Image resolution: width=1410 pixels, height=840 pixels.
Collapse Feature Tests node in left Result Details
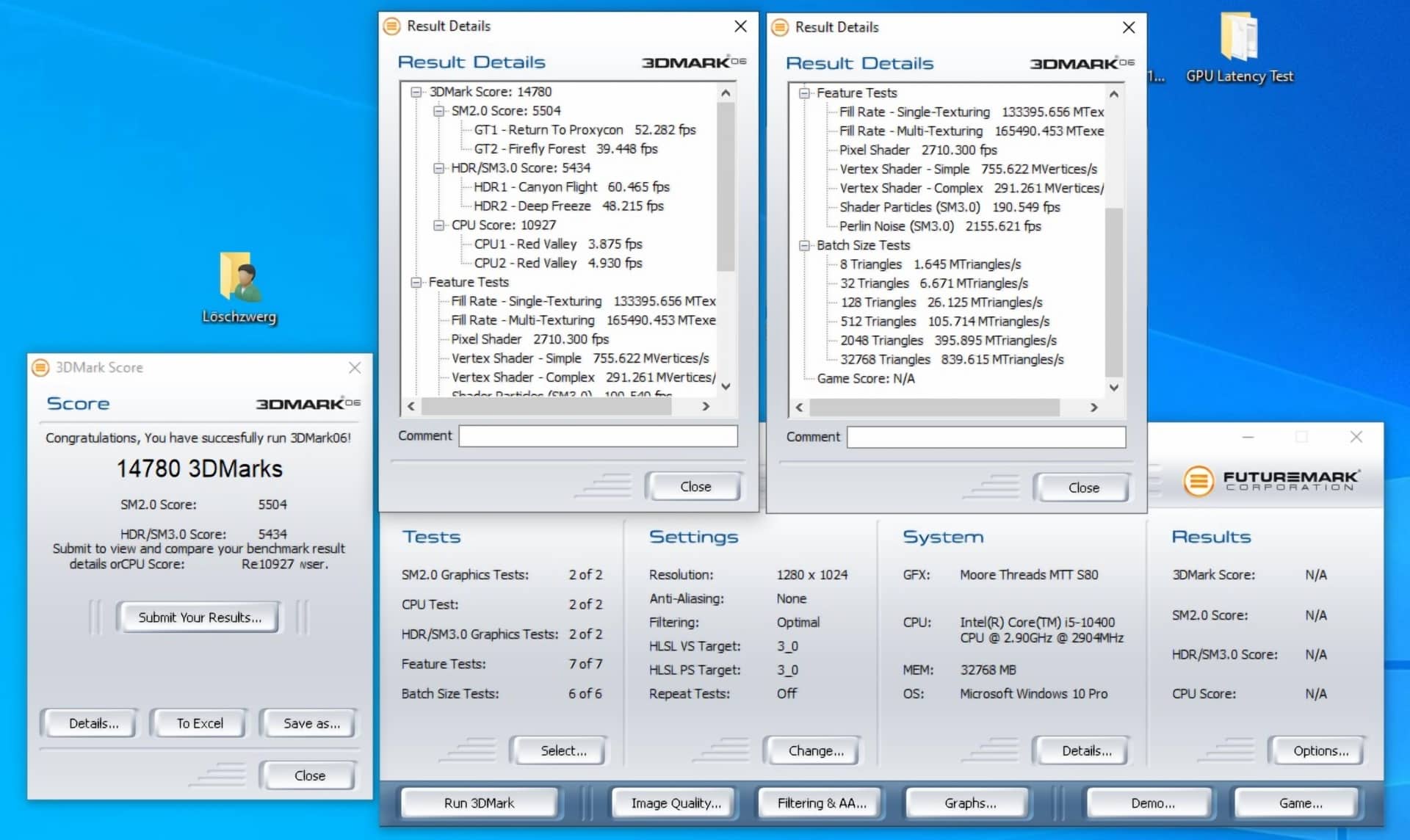point(416,282)
